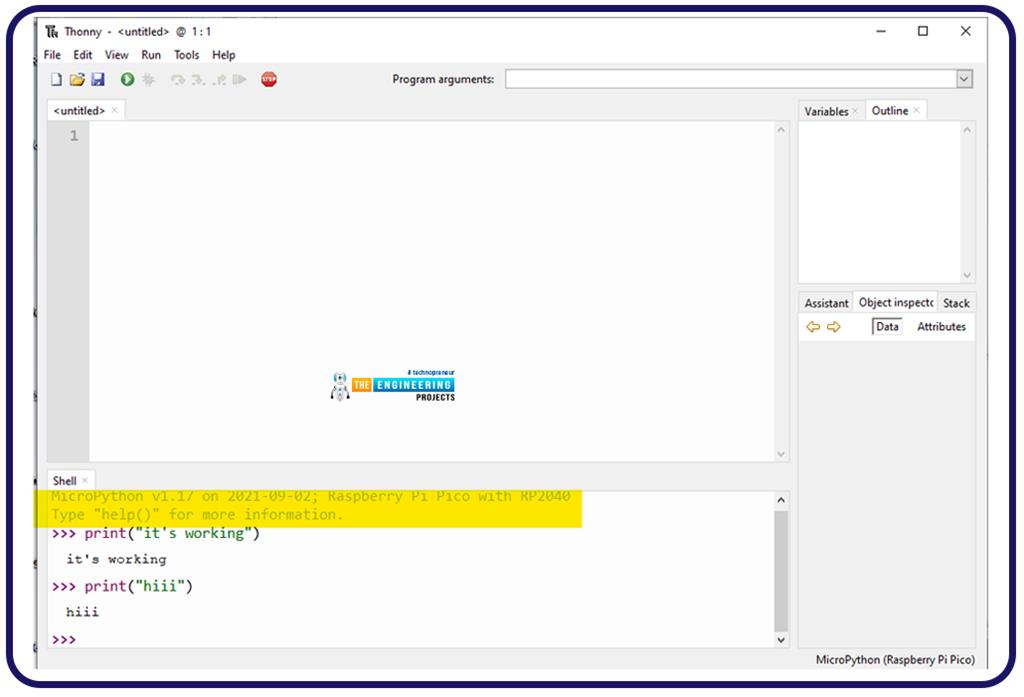This screenshot has height=697, width=1024.
Task: Click the MicroPython (Raspberry Pi Pico) status label
Action: coord(898,661)
